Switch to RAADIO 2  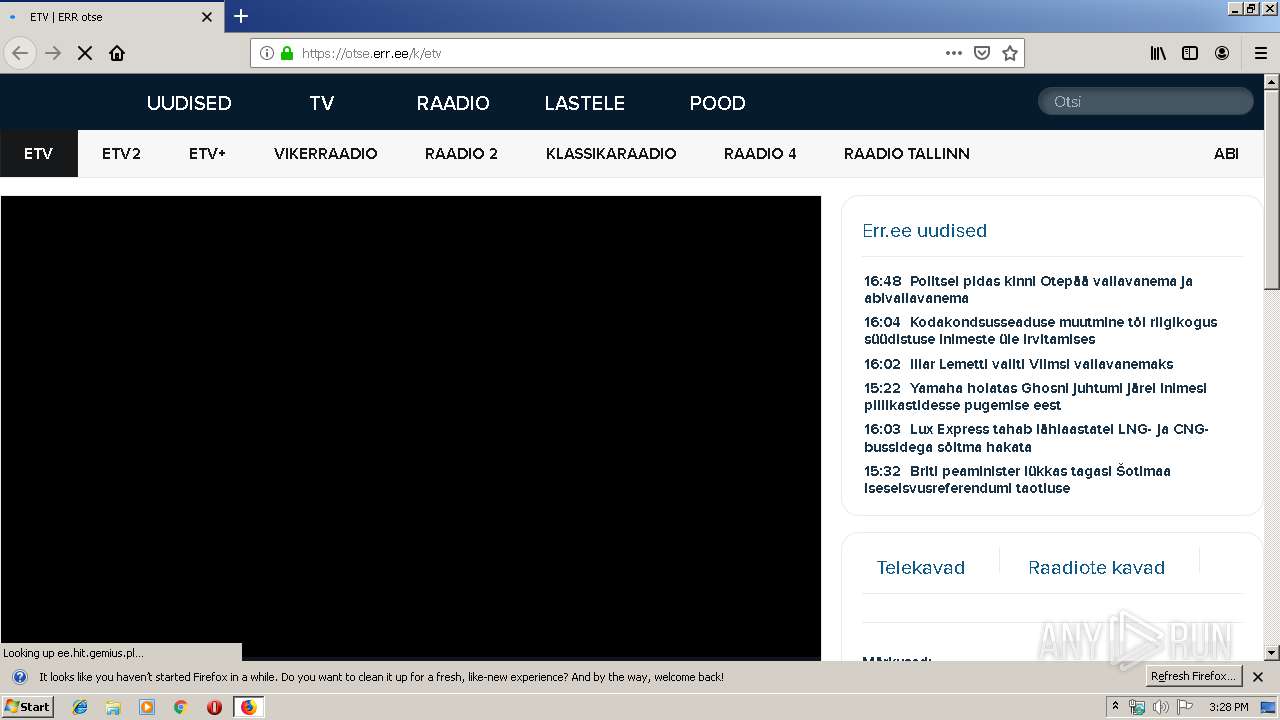[x=461, y=154]
